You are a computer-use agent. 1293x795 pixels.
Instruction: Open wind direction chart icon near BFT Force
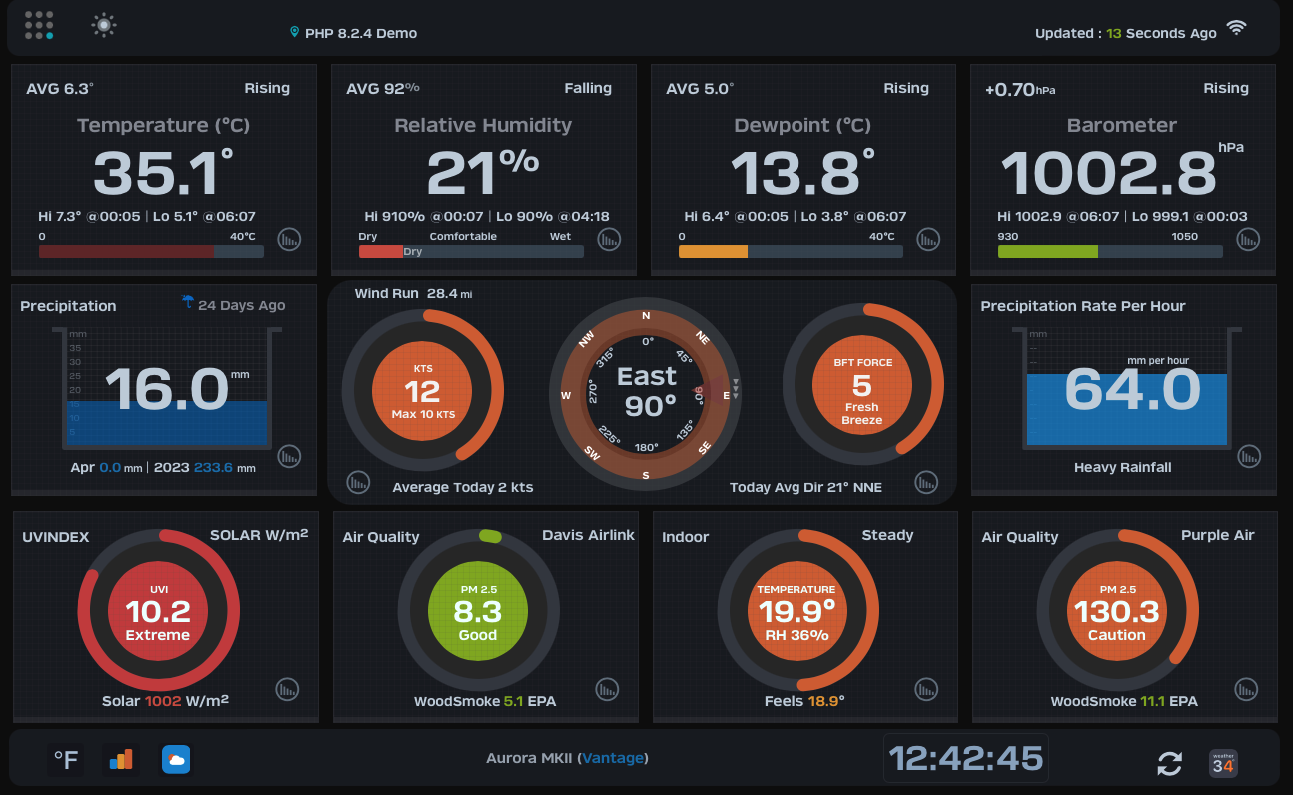[x=926, y=482]
